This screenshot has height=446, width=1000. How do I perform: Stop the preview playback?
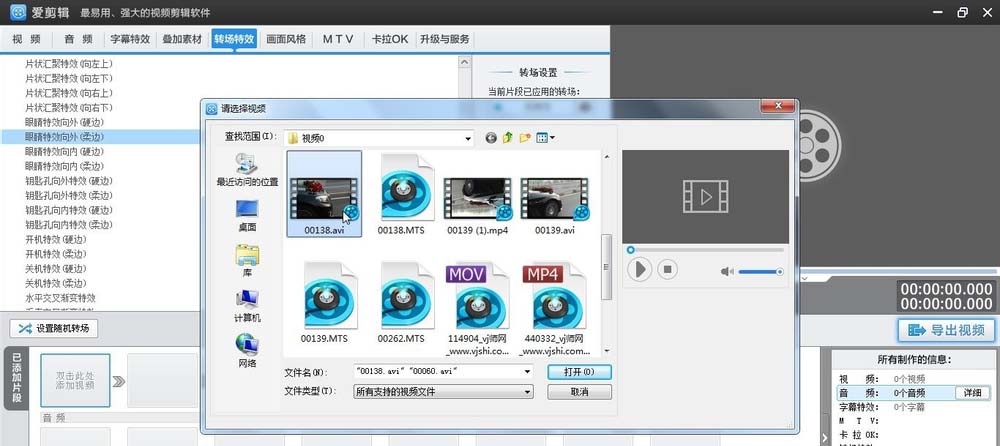pos(667,269)
